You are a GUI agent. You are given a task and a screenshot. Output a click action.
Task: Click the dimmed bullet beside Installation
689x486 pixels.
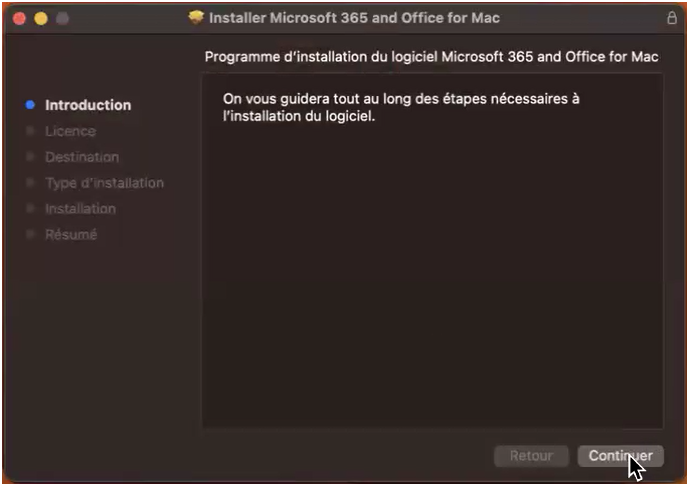tap(30, 209)
